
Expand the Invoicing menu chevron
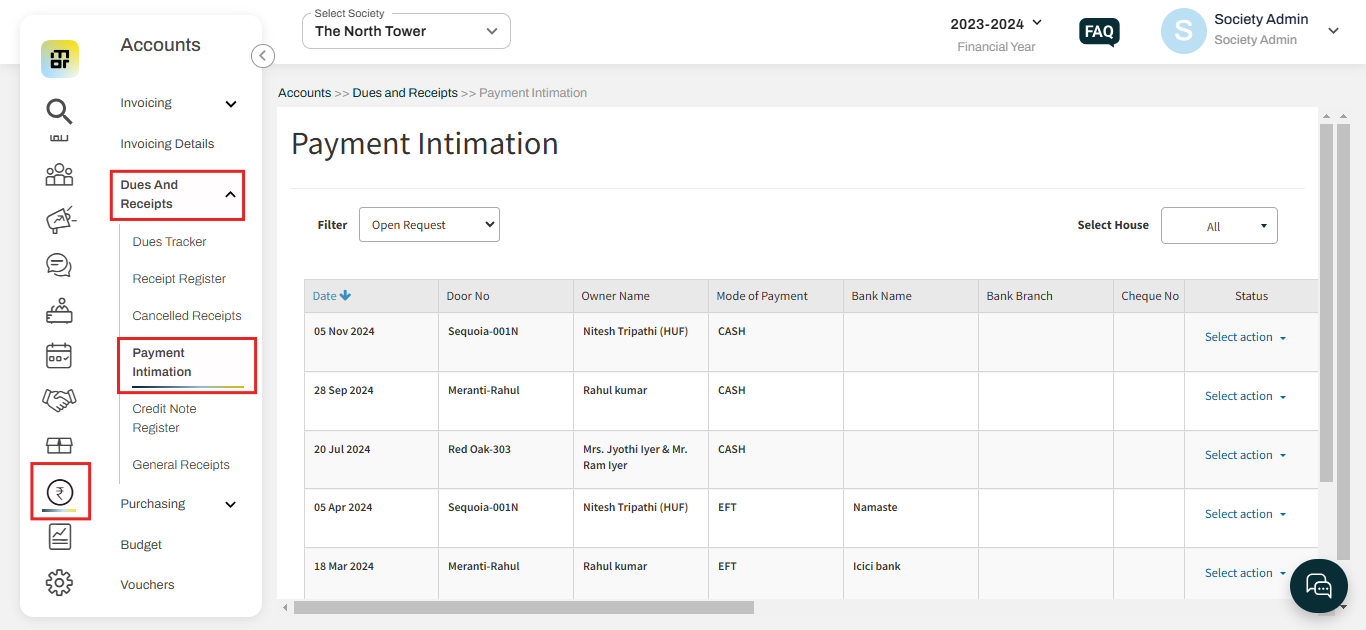231,103
